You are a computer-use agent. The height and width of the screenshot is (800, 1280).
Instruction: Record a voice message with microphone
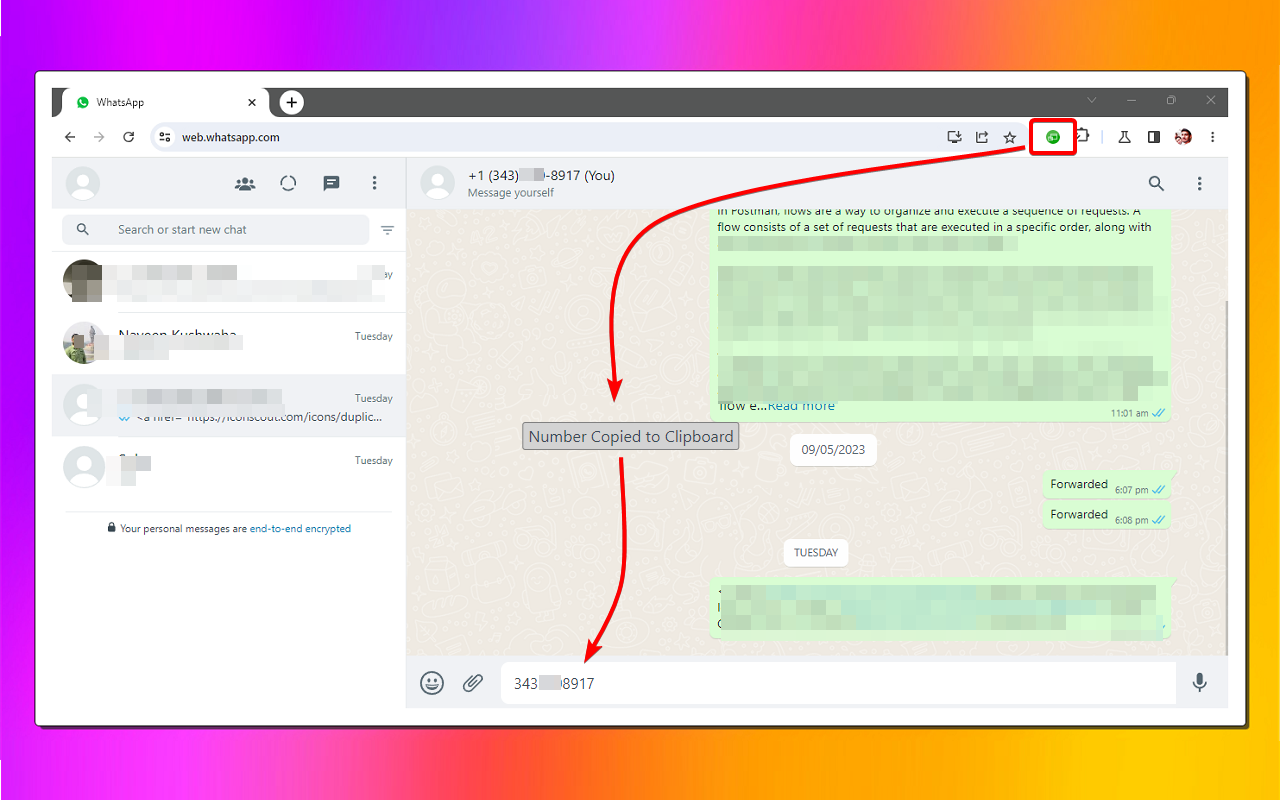[x=1199, y=684]
